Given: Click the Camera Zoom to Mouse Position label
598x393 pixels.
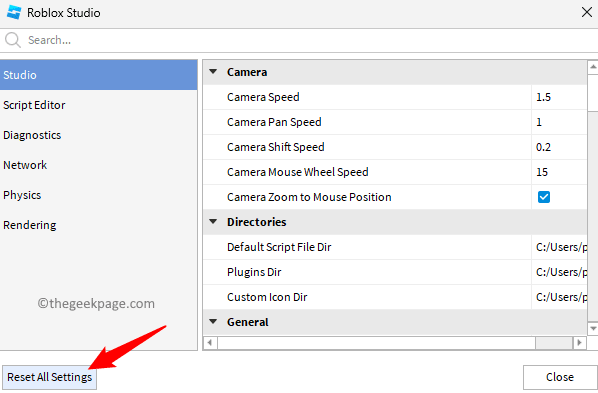Looking at the screenshot, I should [309, 197].
